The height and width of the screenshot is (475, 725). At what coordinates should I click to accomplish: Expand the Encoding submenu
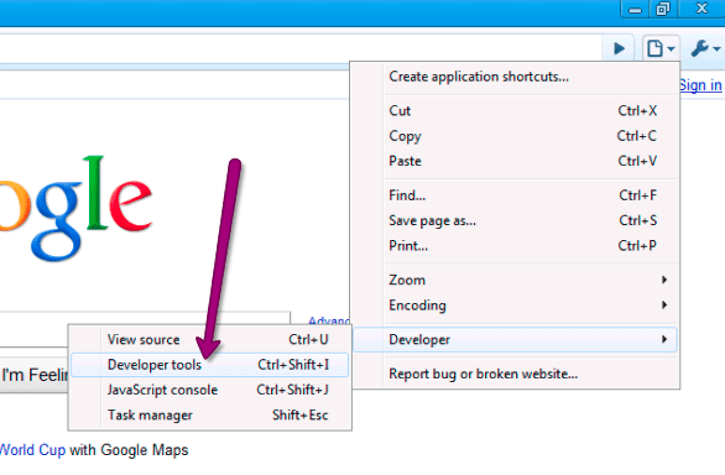417,305
